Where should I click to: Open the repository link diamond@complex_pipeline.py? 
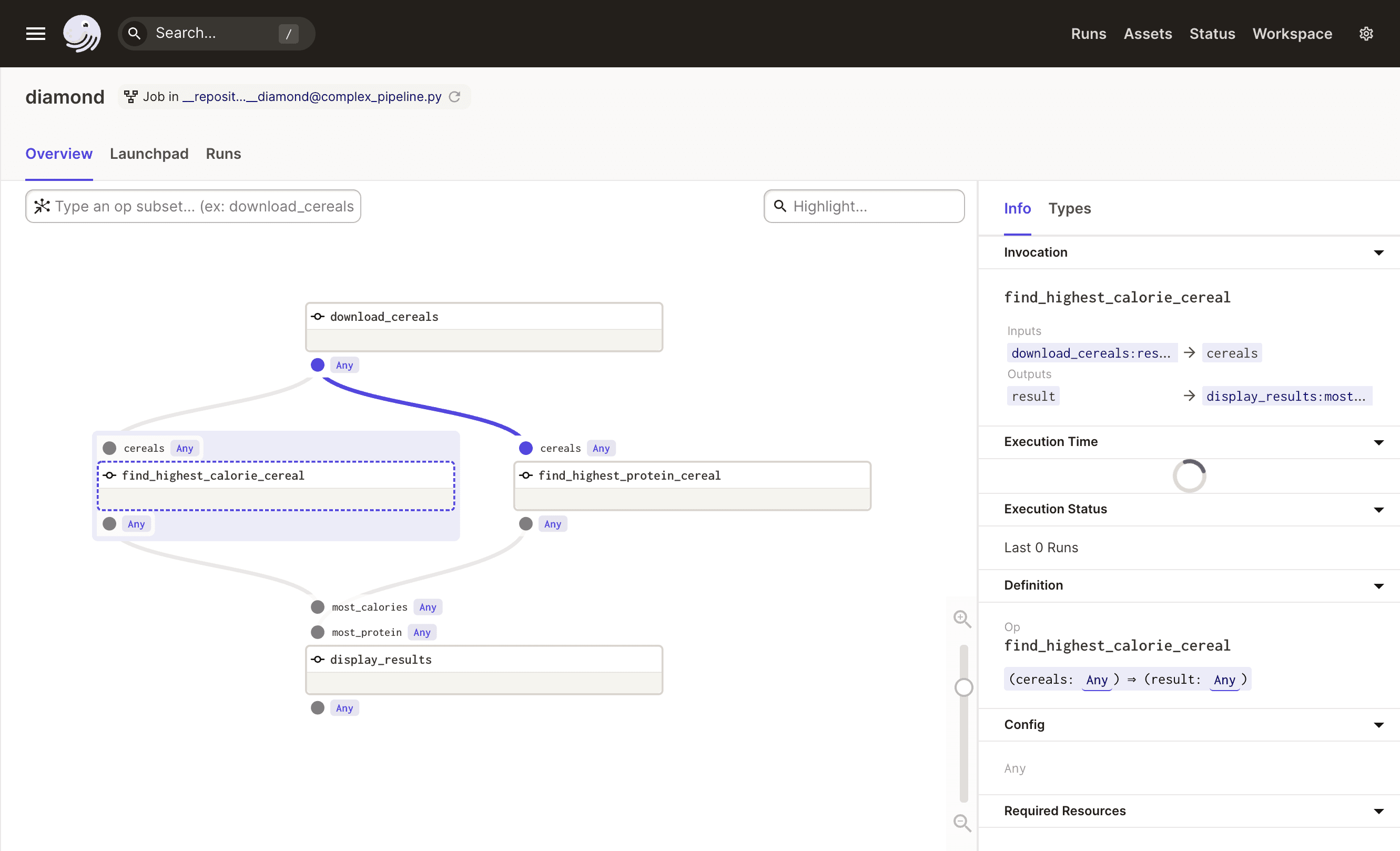(x=312, y=97)
